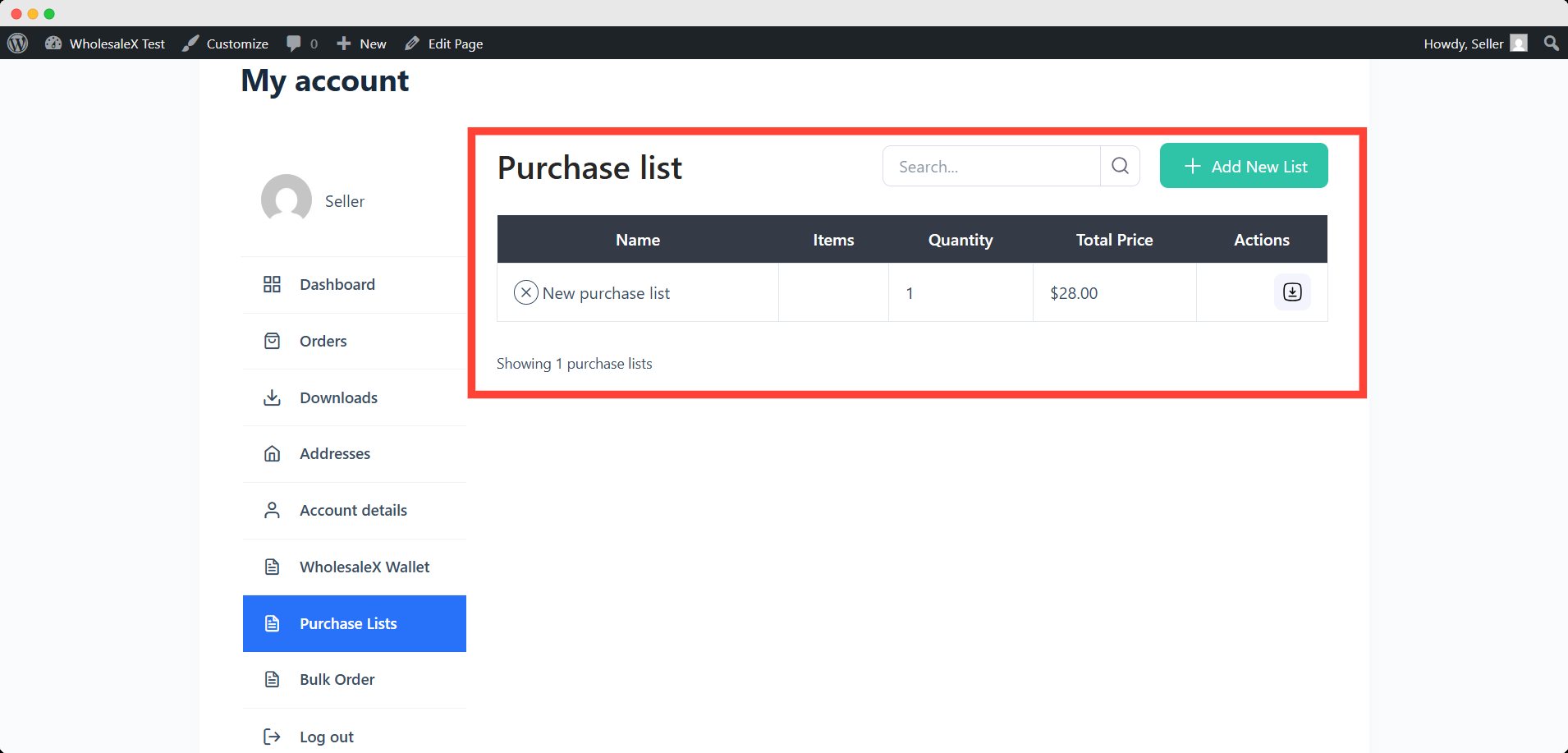The height and width of the screenshot is (753, 1568).
Task: Click the Name column header
Action: [638, 240]
